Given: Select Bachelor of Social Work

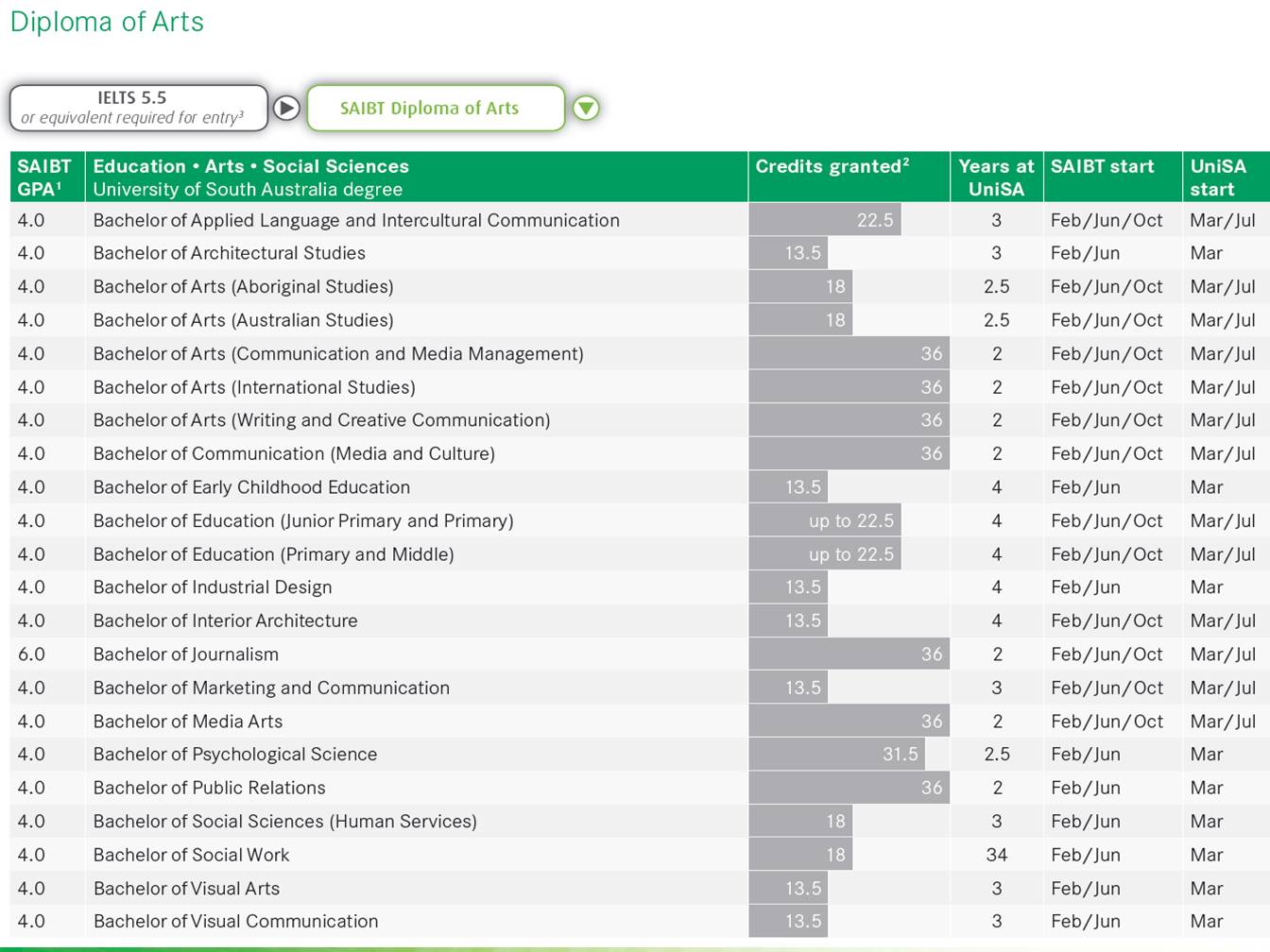Looking at the screenshot, I should pos(191,855).
